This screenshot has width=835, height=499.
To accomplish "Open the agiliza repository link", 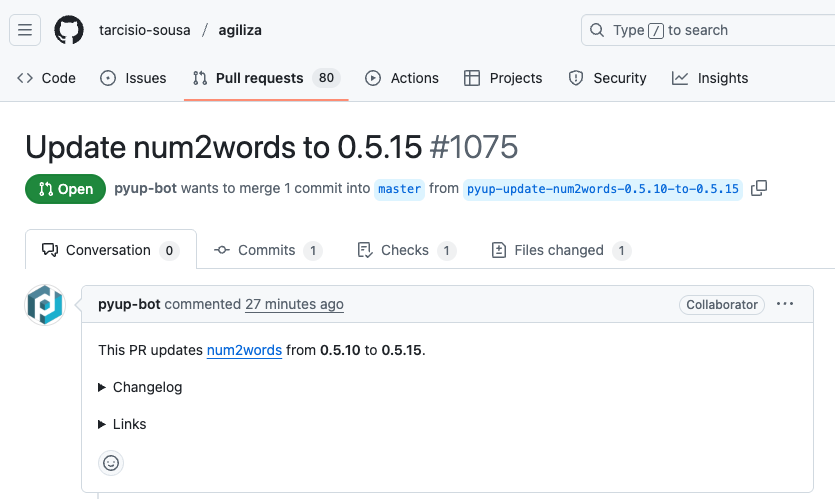I will (240, 30).
